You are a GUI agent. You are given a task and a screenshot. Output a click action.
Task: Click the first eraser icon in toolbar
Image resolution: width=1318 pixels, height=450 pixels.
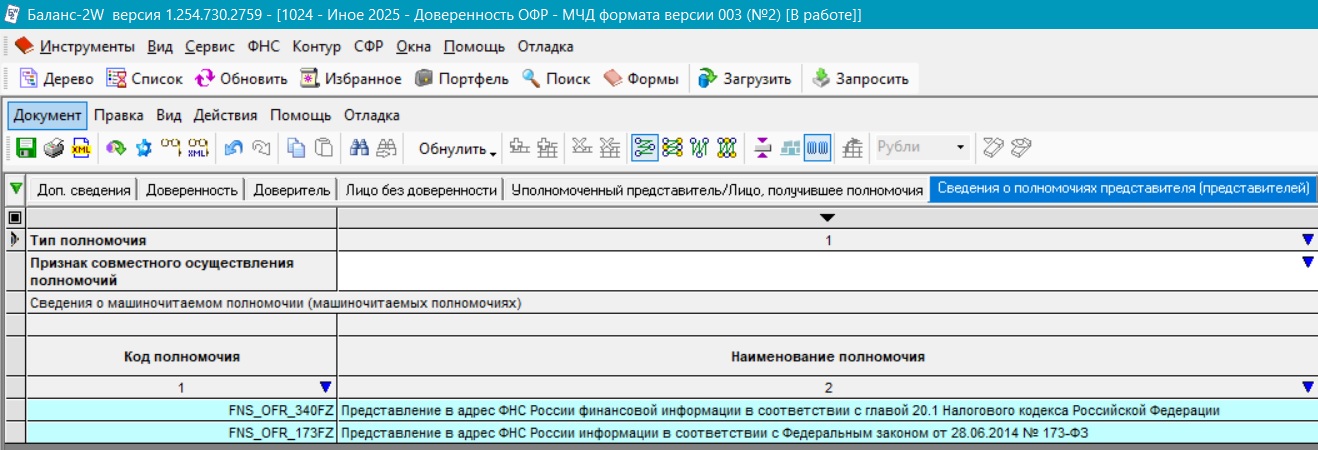[992, 148]
